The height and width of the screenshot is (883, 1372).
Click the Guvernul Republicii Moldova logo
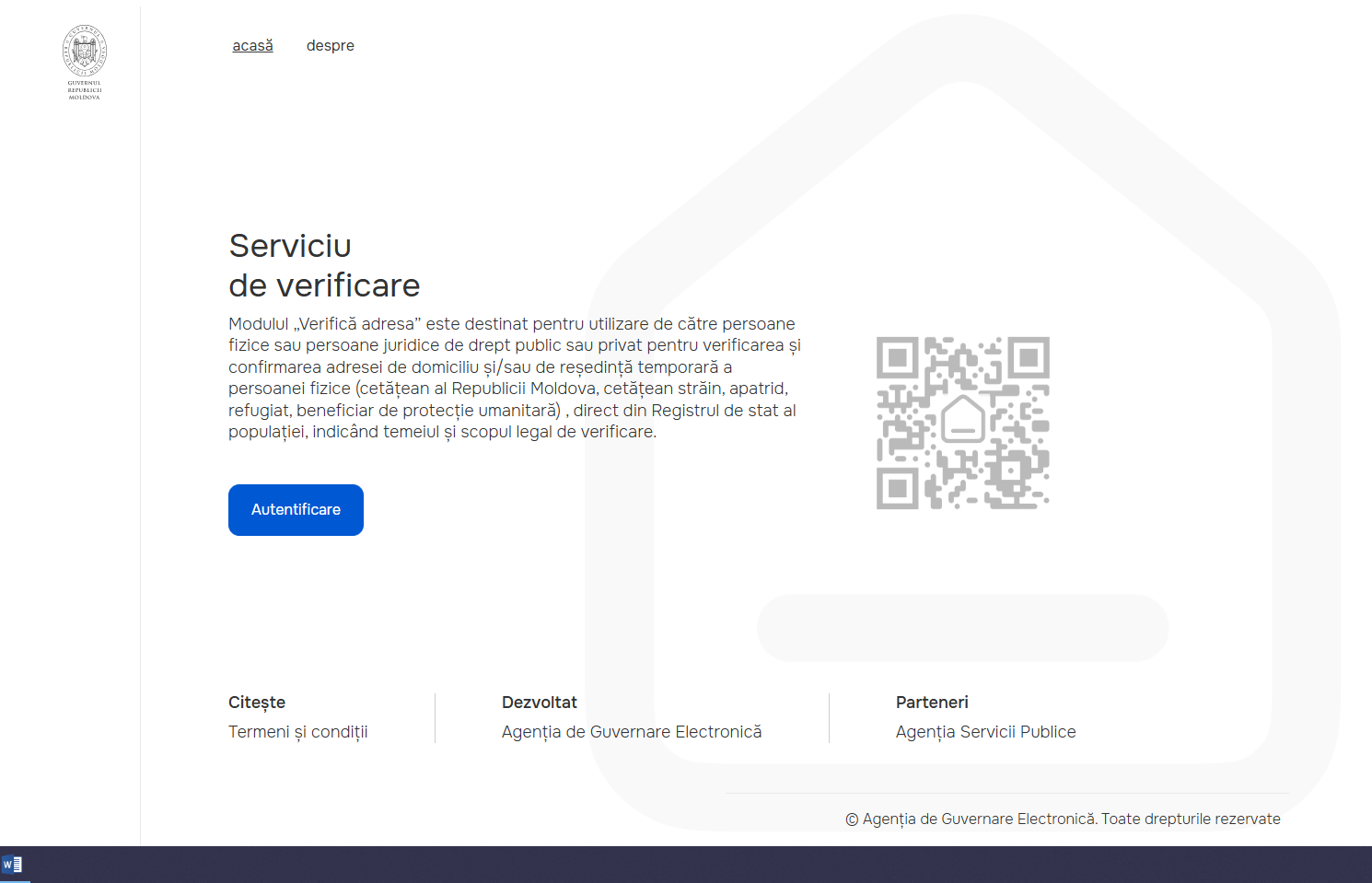(x=85, y=63)
